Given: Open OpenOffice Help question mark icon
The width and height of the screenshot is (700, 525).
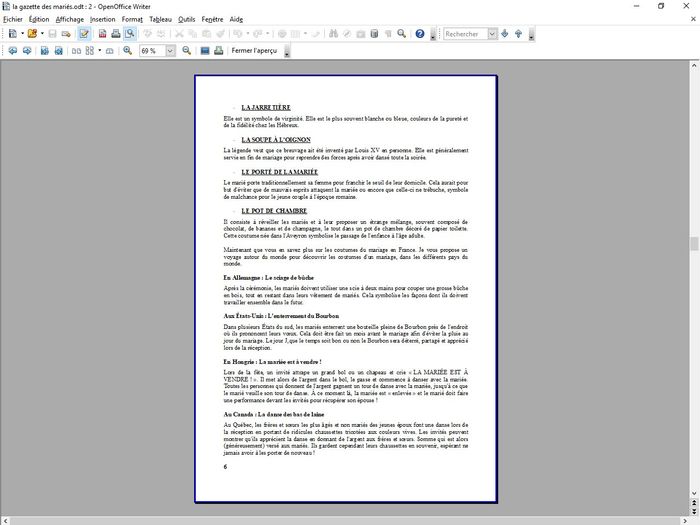Looking at the screenshot, I should (x=420, y=33).
